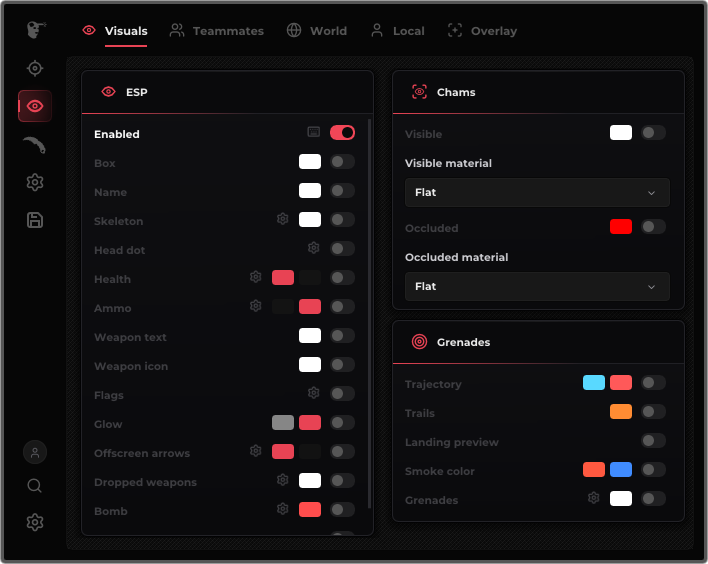Click the Occluded material label
This screenshot has height=564, width=708.
point(456,257)
